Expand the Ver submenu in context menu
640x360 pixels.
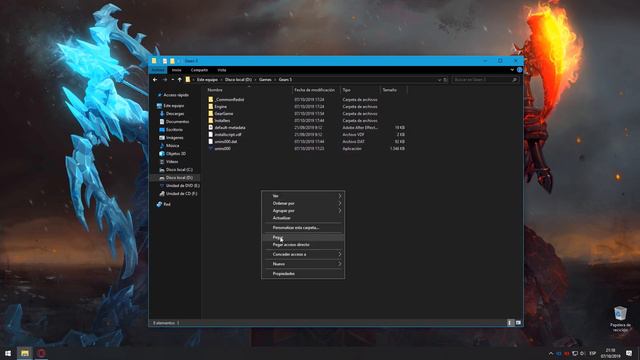pyautogui.click(x=303, y=196)
